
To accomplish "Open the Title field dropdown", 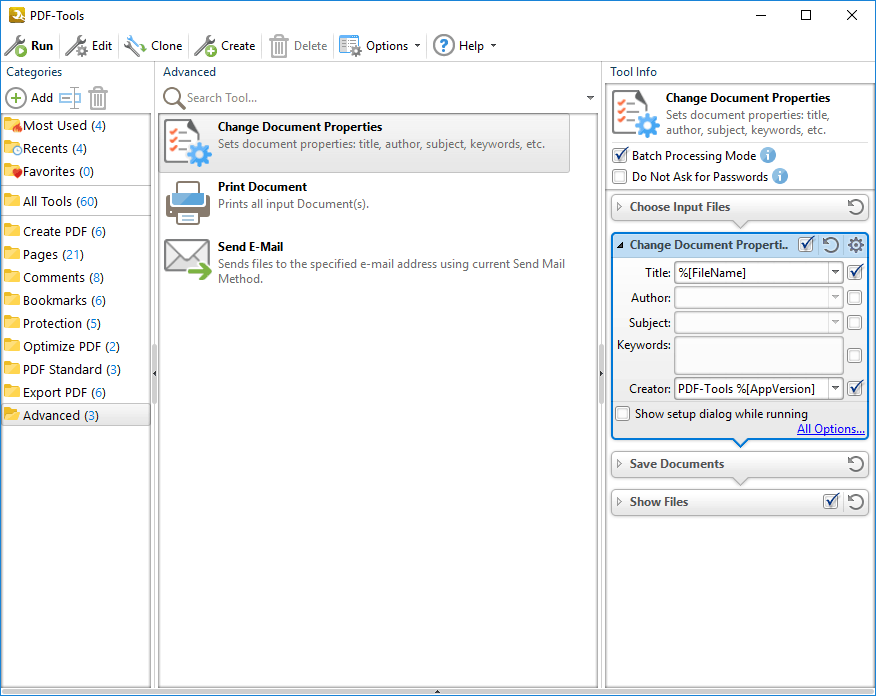I will [835, 272].
